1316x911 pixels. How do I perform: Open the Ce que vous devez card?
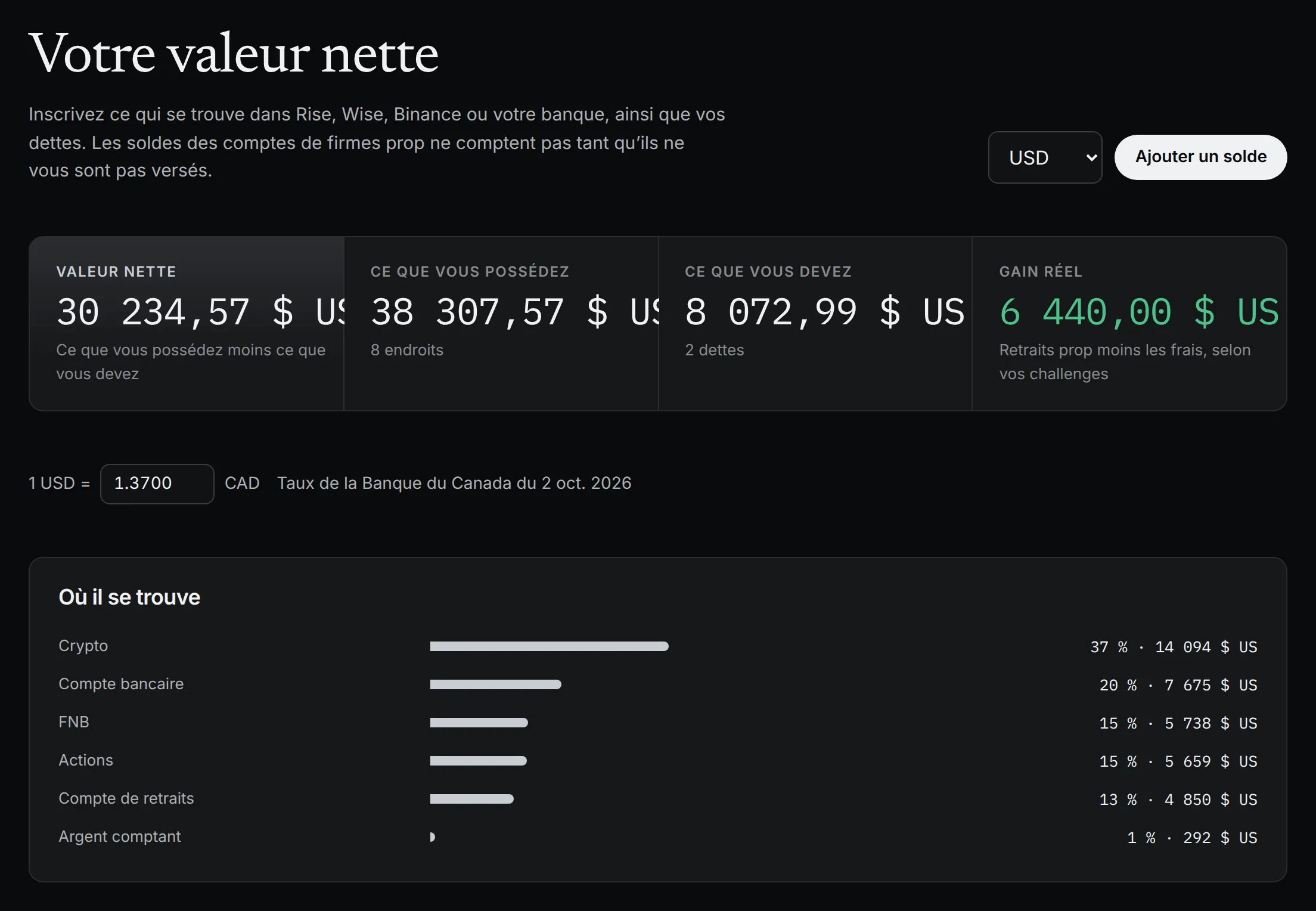[x=815, y=324]
